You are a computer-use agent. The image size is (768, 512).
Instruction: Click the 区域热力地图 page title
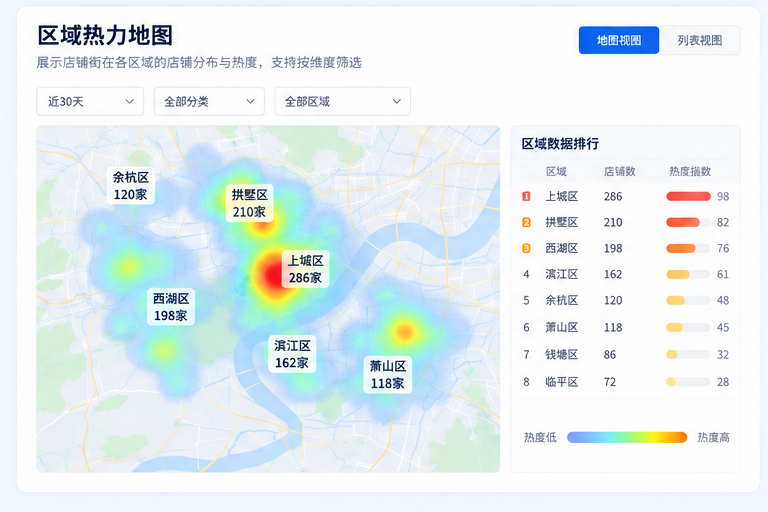[x=105, y=36]
